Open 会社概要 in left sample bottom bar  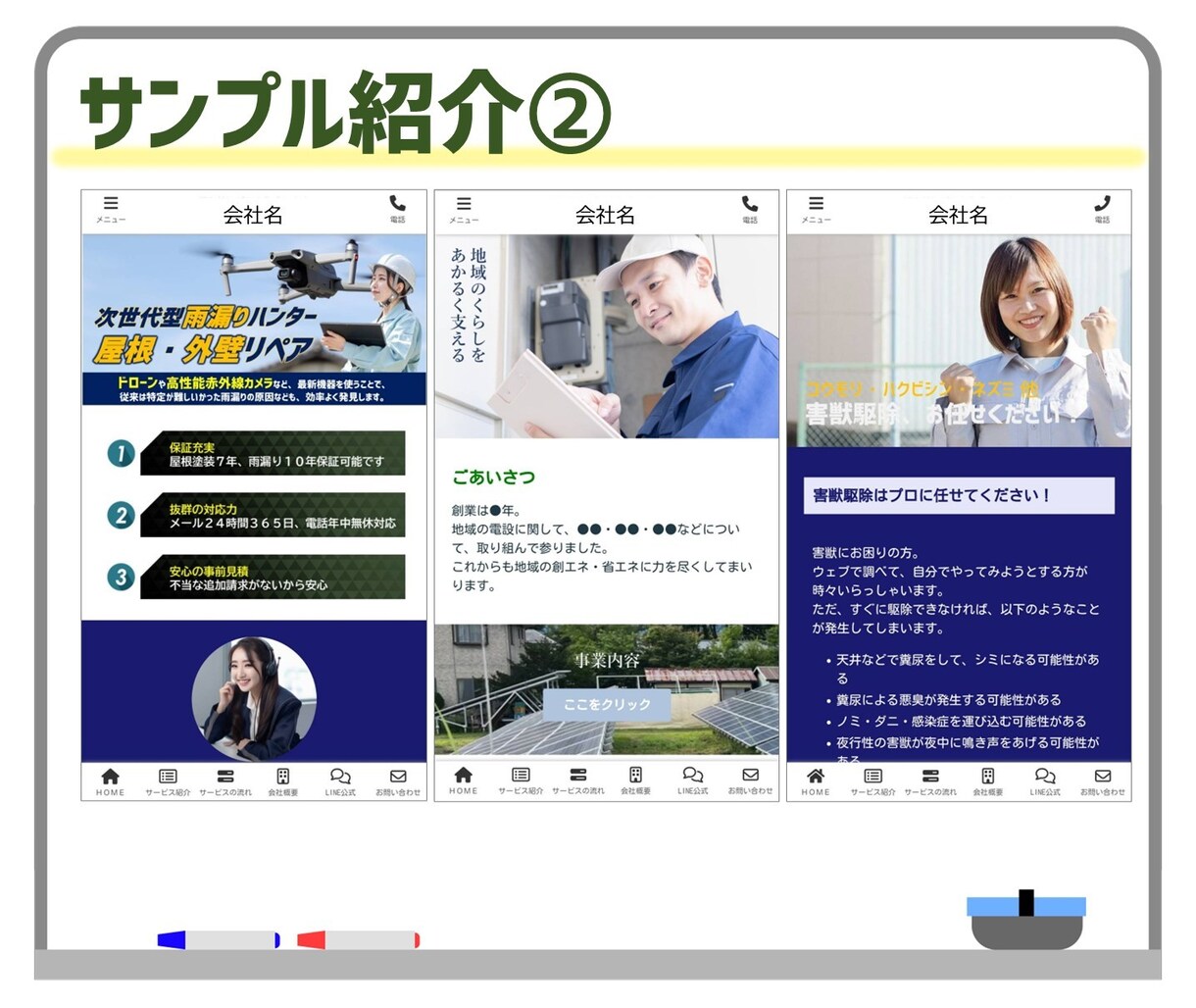click(x=282, y=781)
